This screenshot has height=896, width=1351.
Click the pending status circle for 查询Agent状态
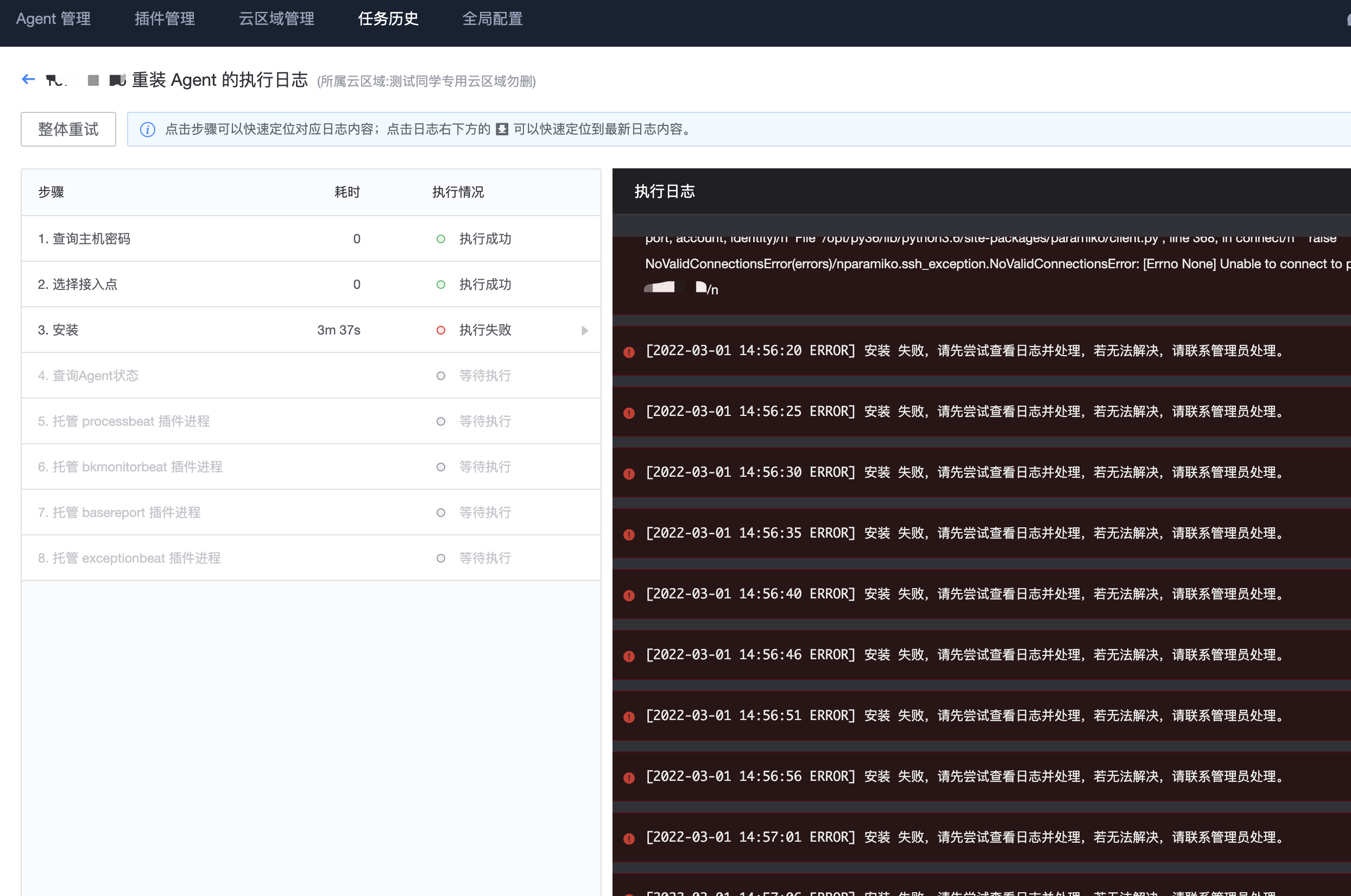click(x=440, y=375)
